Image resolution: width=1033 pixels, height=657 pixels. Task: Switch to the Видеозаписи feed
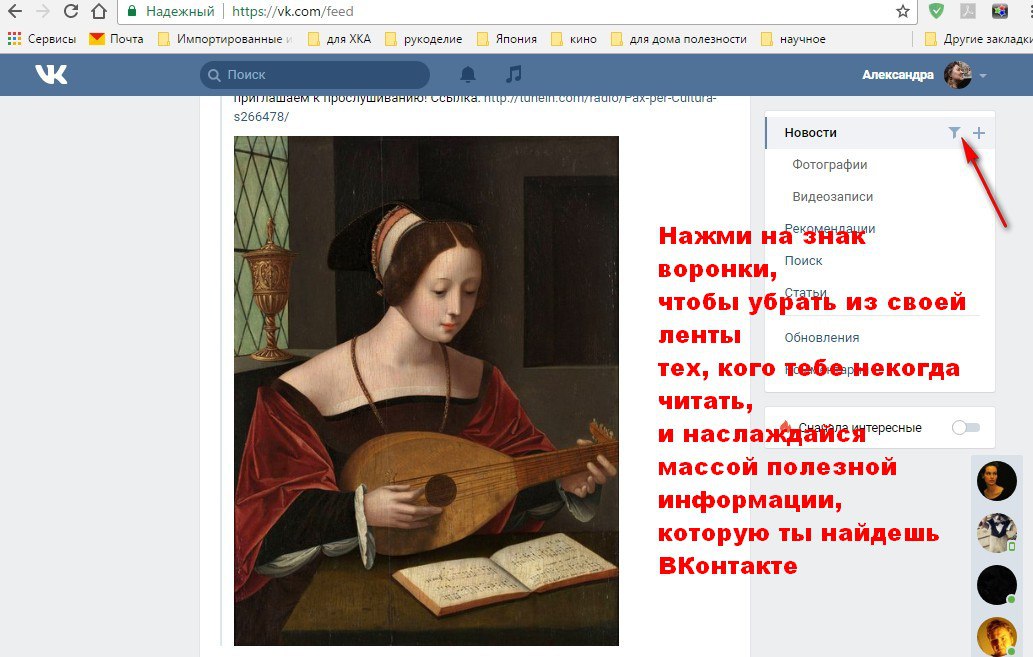[x=833, y=196]
